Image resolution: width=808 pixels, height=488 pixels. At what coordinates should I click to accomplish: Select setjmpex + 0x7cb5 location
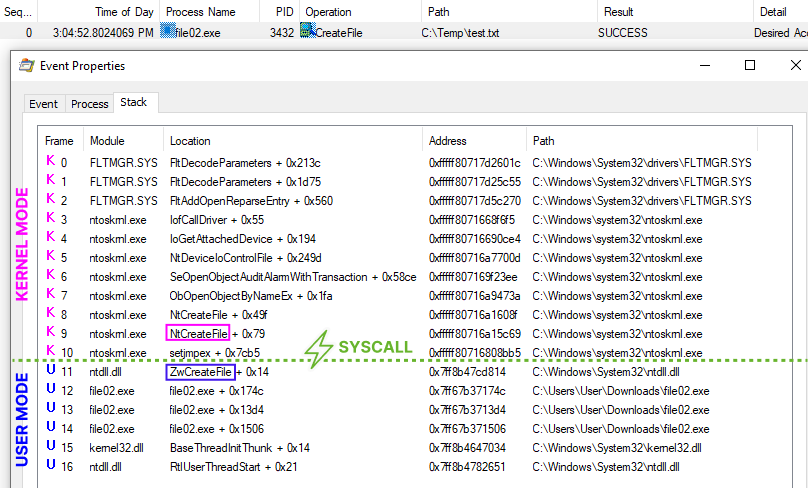pos(215,353)
